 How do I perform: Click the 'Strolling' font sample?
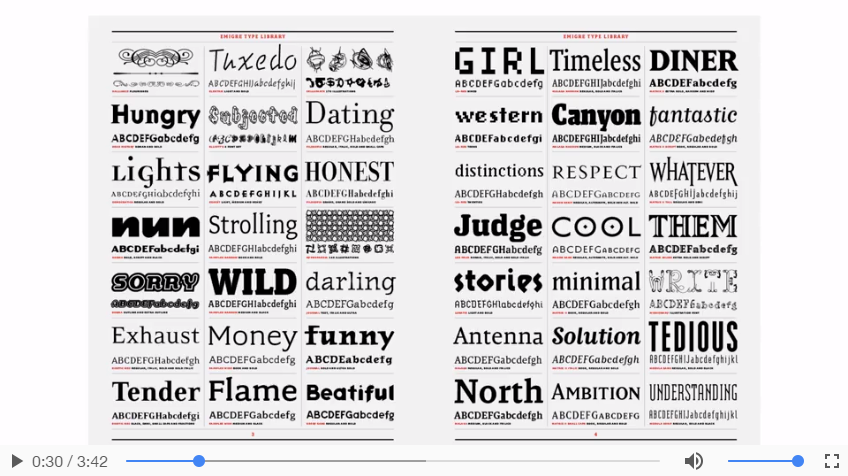(x=253, y=226)
